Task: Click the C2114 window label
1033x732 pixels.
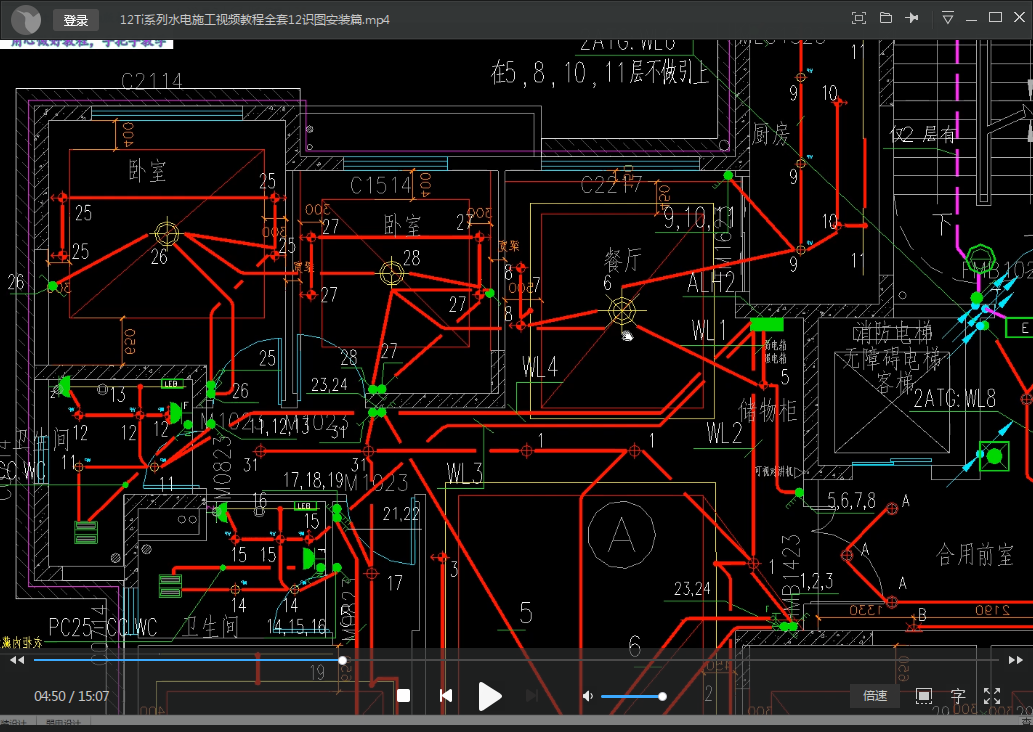Action: (152, 81)
